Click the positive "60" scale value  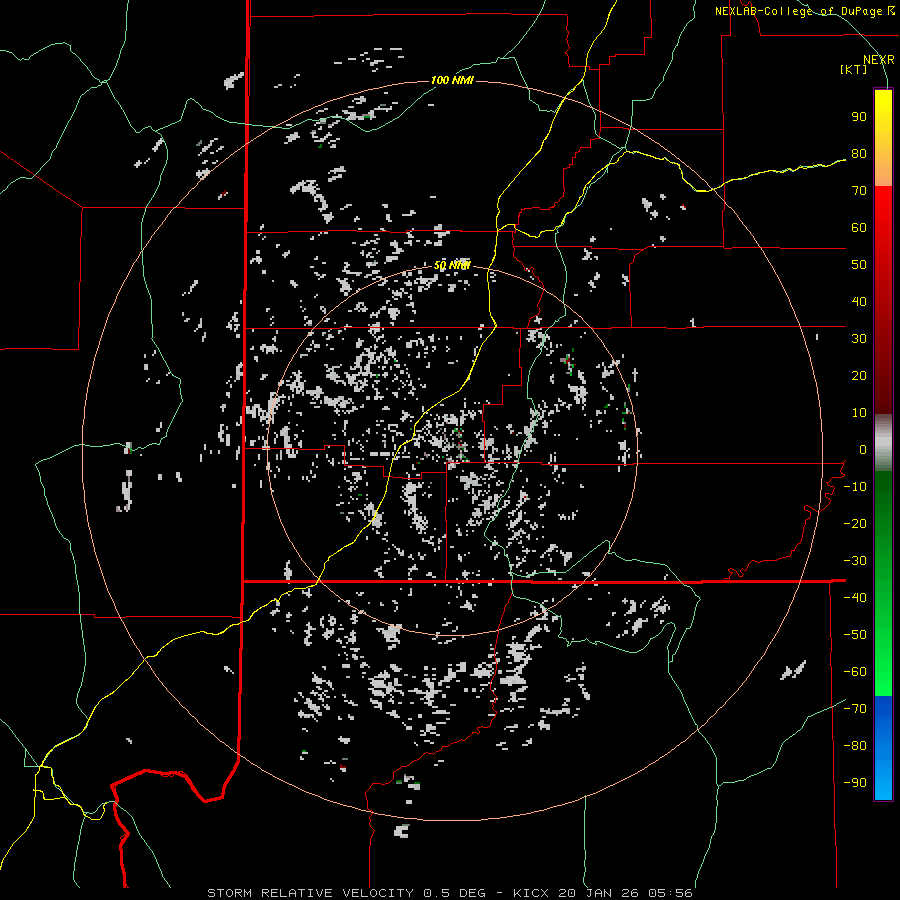[x=859, y=228]
